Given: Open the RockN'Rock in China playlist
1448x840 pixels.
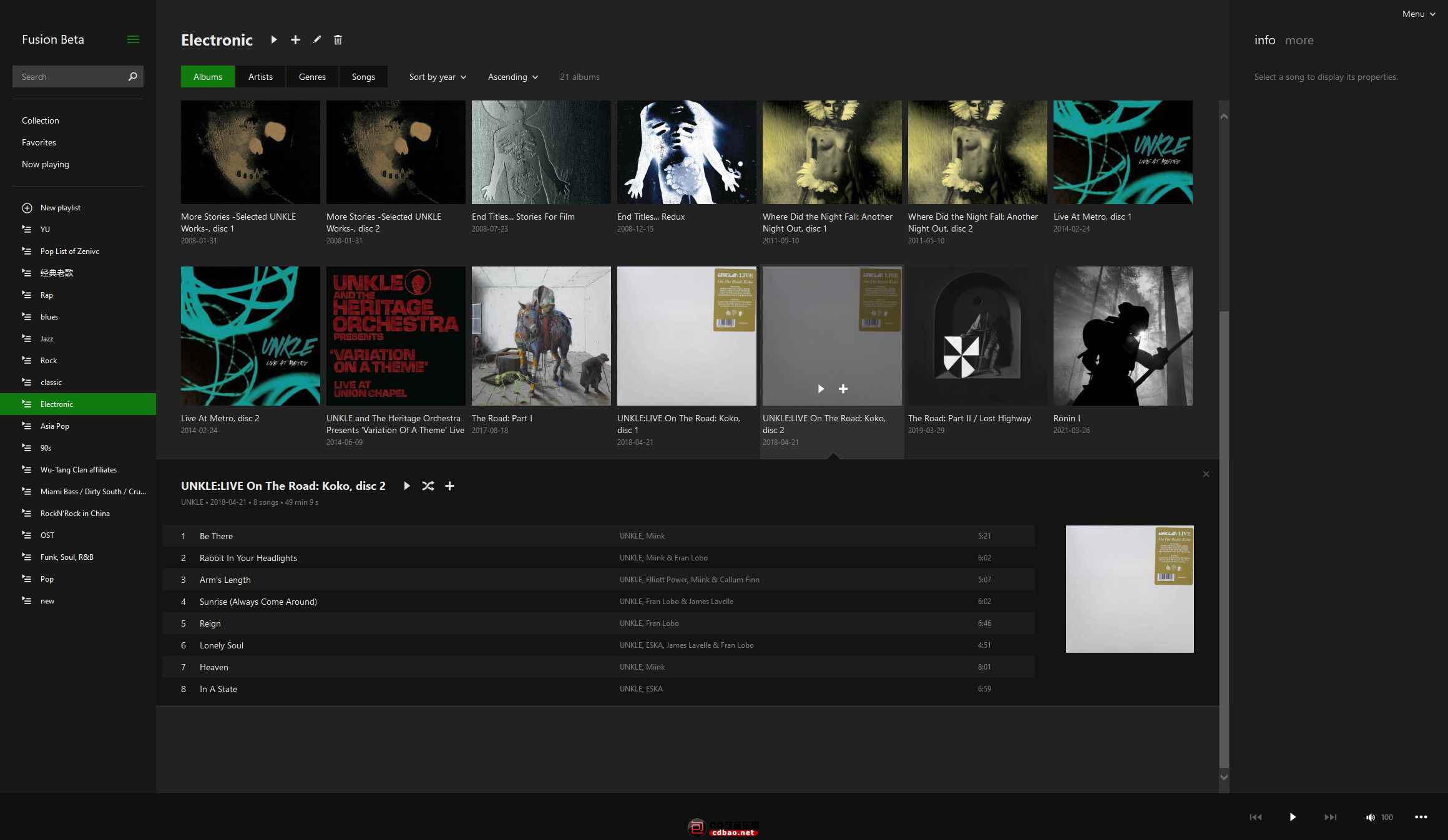Looking at the screenshot, I should pyautogui.click(x=78, y=513).
